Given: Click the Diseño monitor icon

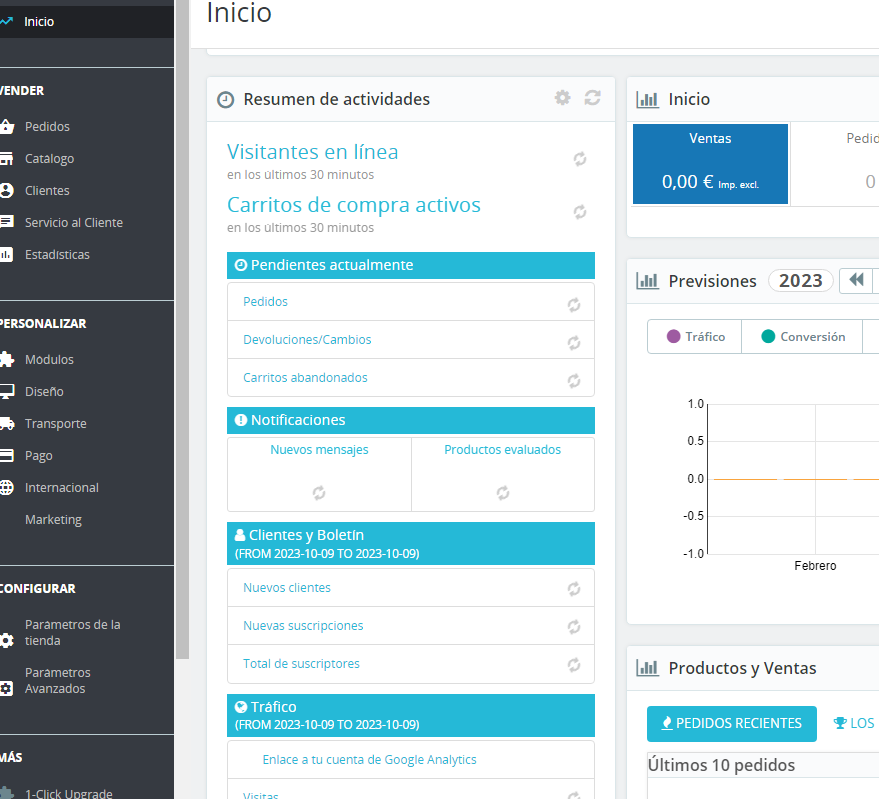Looking at the screenshot, I should pyautogui.click(x=6, y=391).
